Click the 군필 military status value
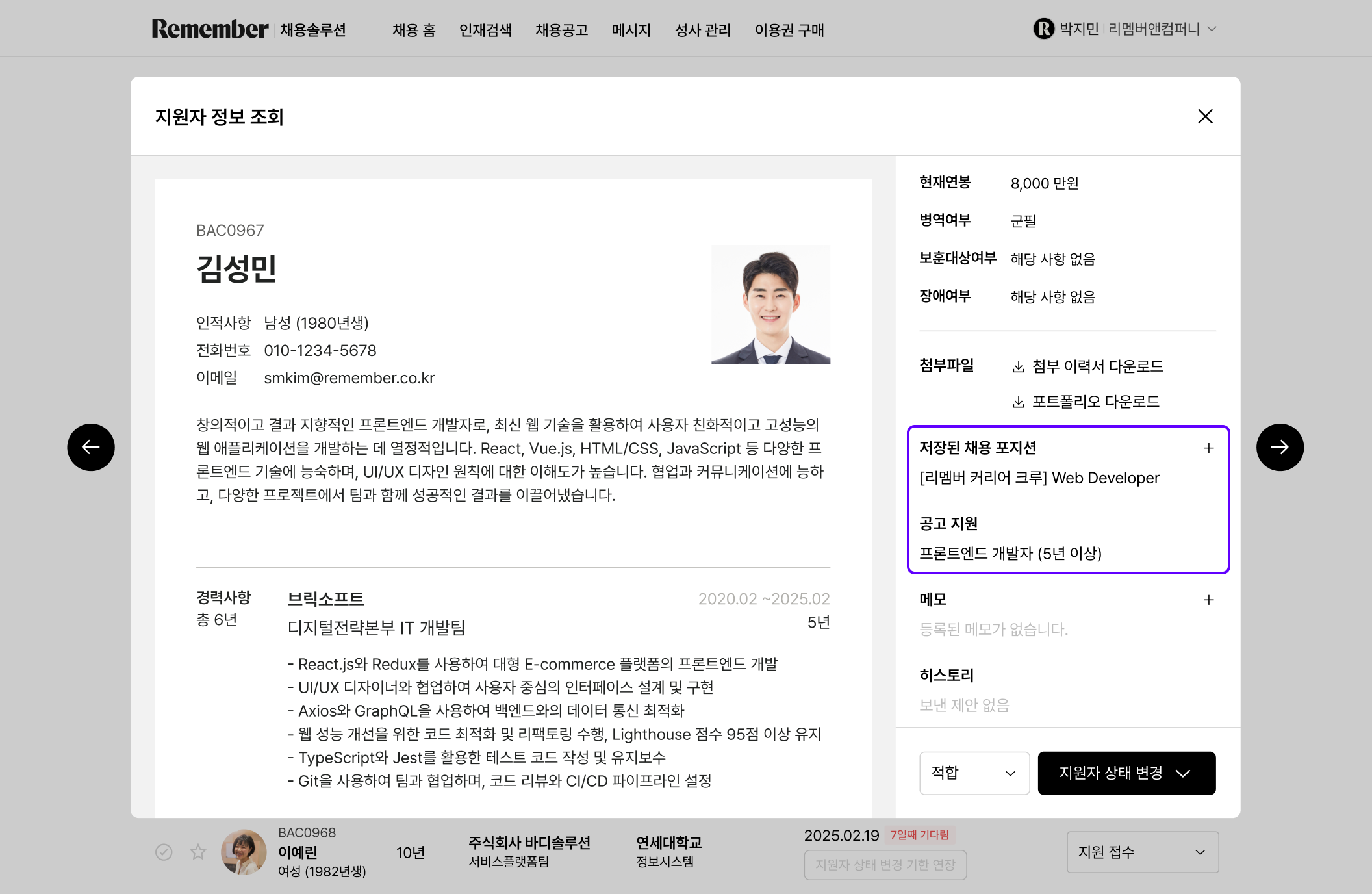Viewport: 1372px width, 894px height. coord(1023,222)
